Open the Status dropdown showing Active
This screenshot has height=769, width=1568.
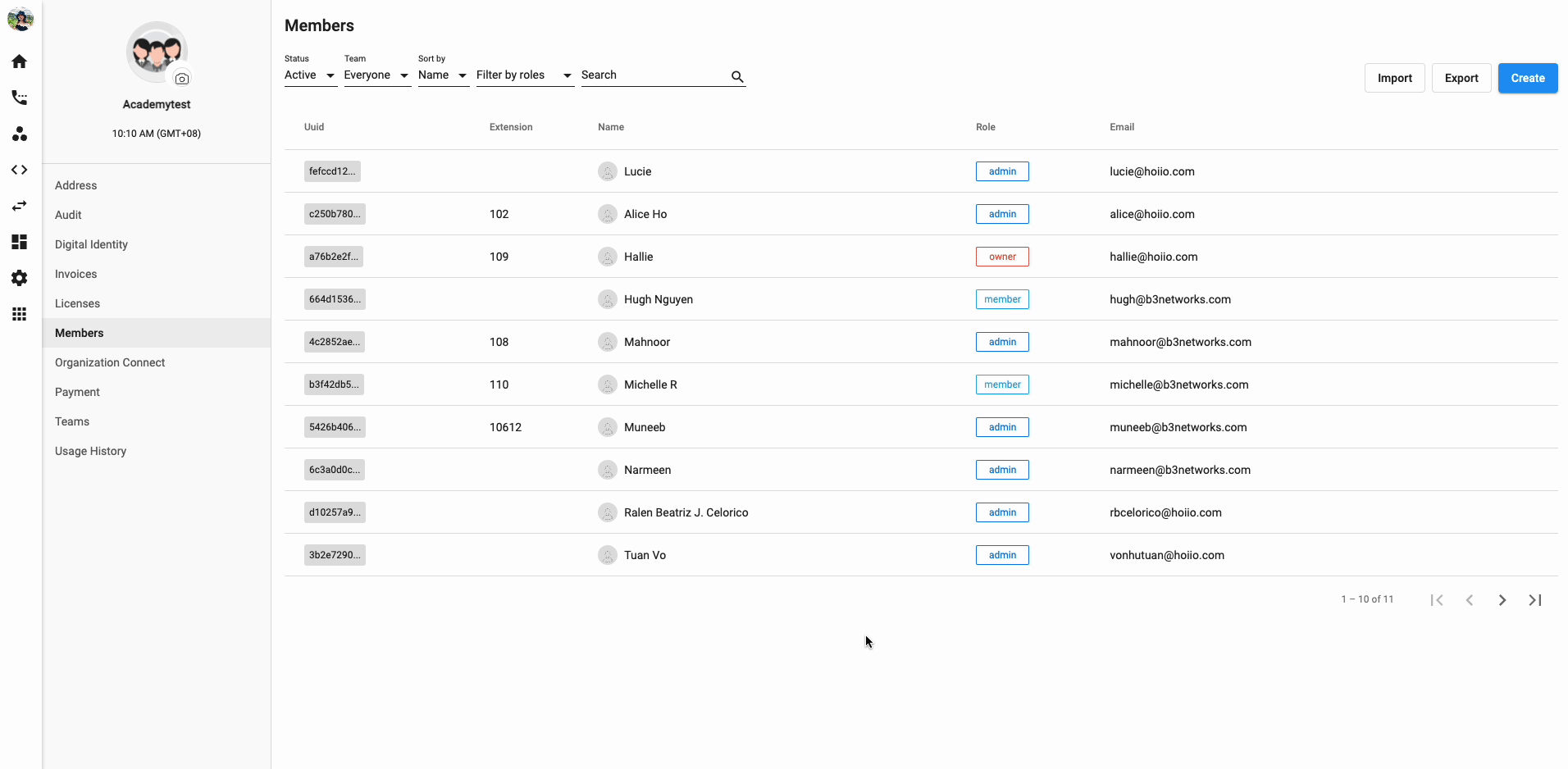pyautogui.click(x=310, y=75)
